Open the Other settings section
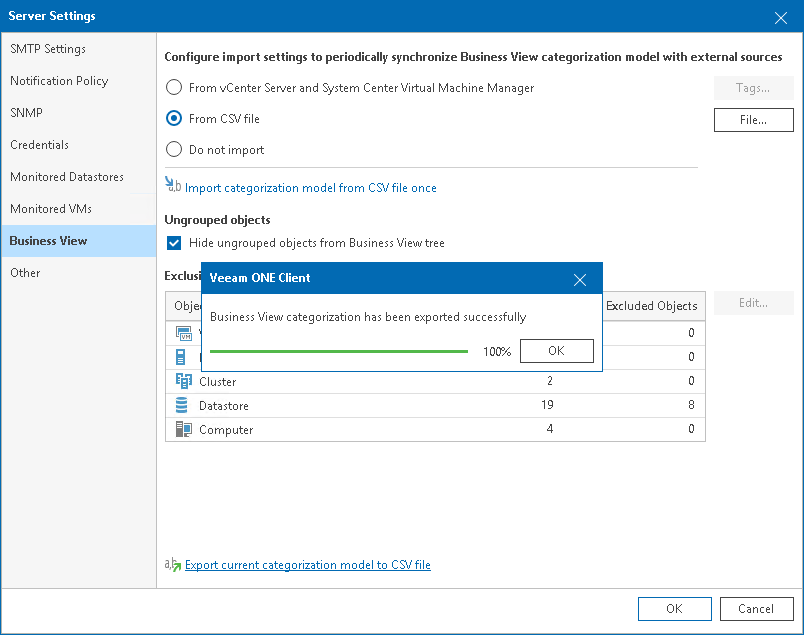This screenshot has width=804, height=635. [26, 273]
